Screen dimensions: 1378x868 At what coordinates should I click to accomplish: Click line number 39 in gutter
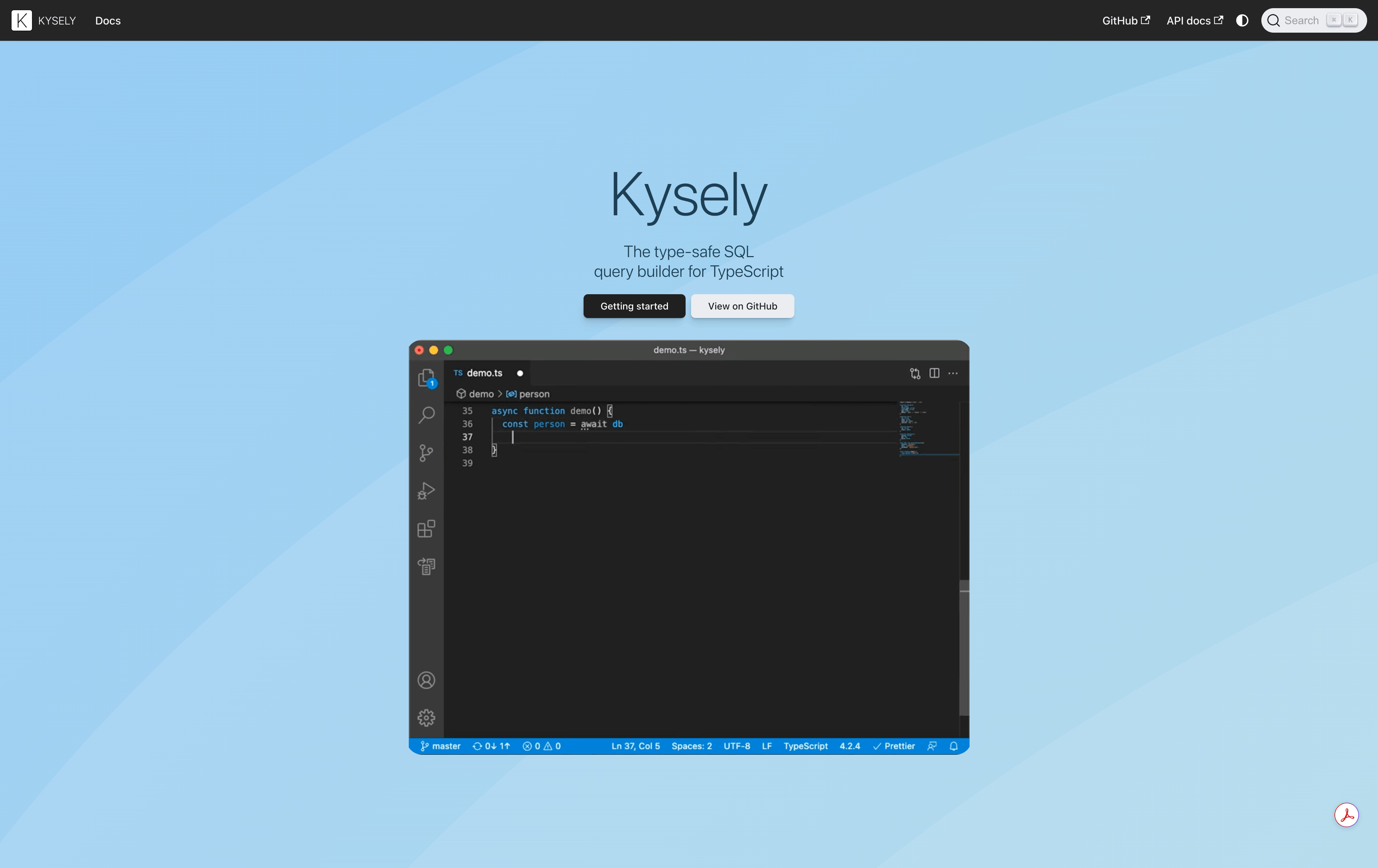point(468,464)
